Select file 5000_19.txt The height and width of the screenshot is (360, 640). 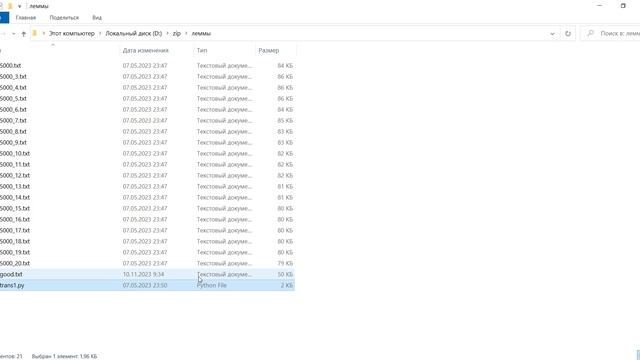tap(15, 253)
